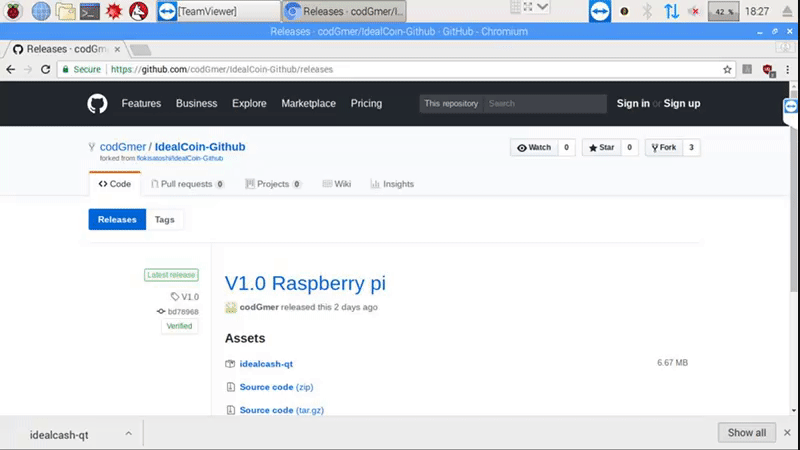The height and width of the screenshot is (450, 800).
Task: Launch the web browser globe icon in taskbar
Action: [41, 11]
